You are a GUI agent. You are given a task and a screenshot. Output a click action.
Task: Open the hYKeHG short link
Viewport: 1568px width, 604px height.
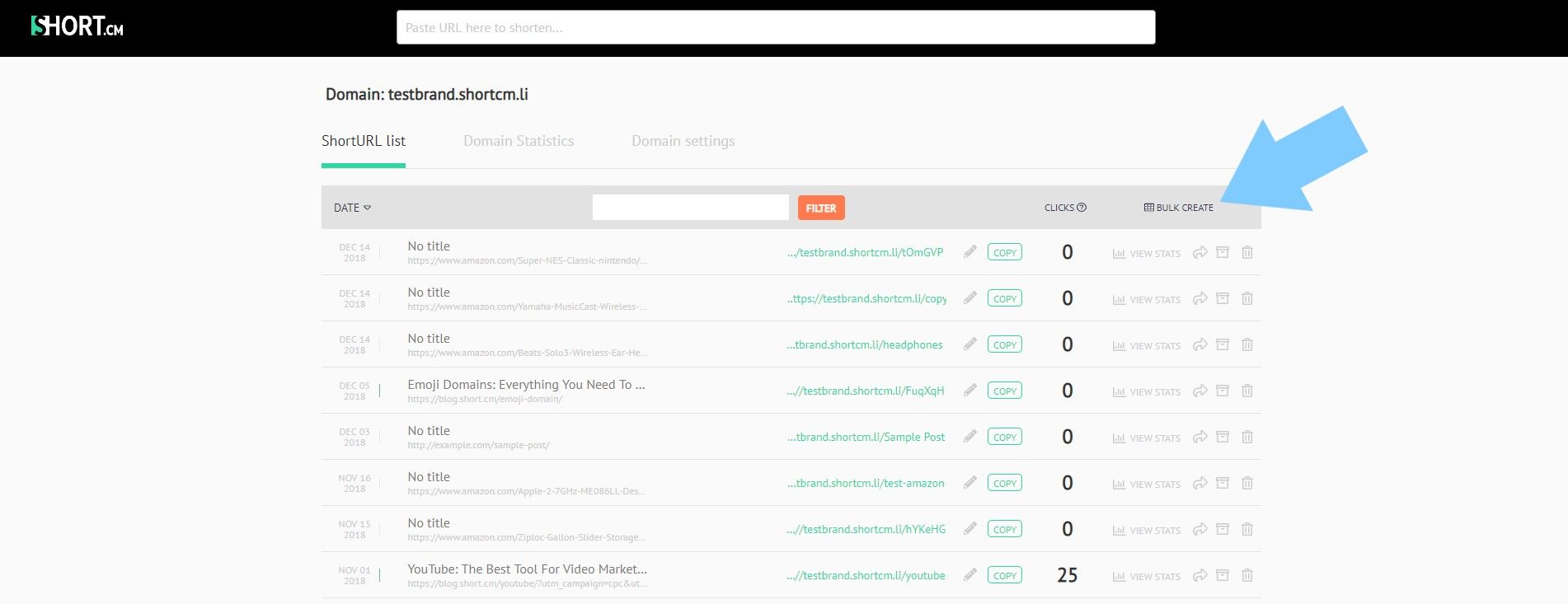(x=866, y=529)
